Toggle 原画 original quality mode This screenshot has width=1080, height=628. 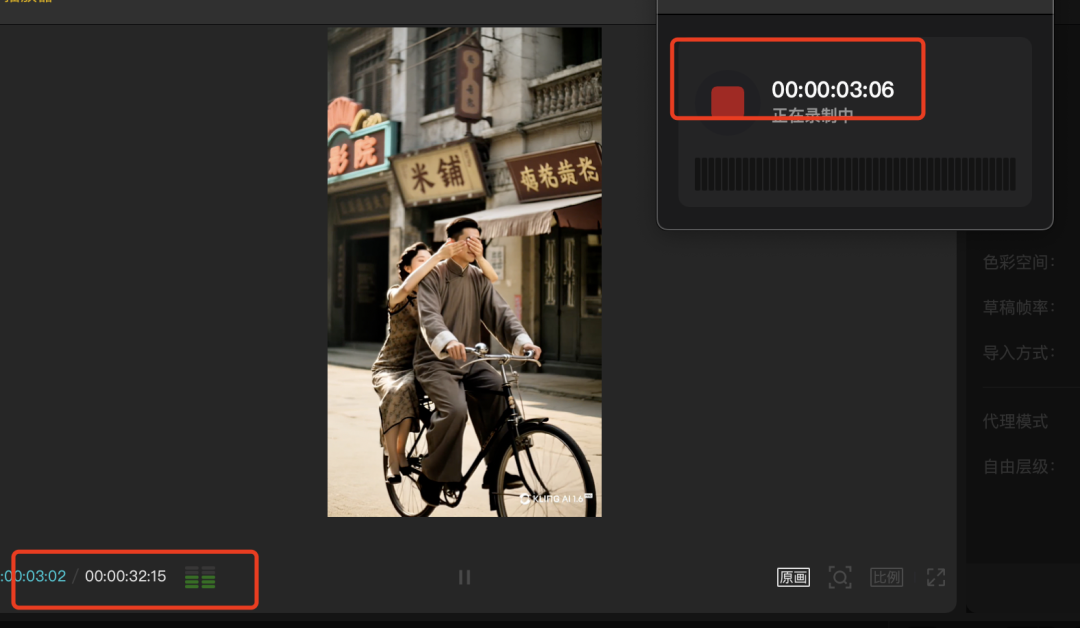pos(792,577)
